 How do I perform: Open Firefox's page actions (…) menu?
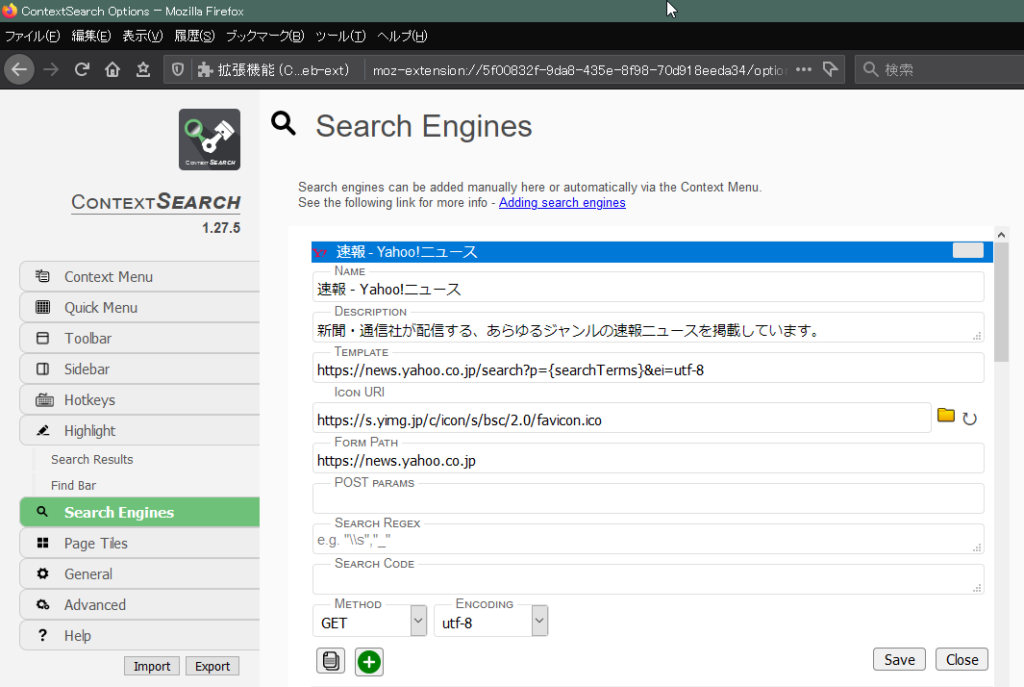coord(803,70)
